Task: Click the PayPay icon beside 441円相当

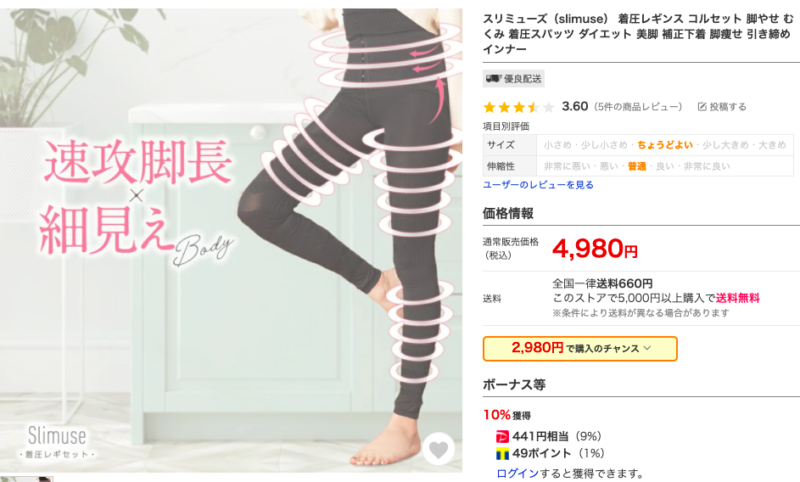Action: 503,437
